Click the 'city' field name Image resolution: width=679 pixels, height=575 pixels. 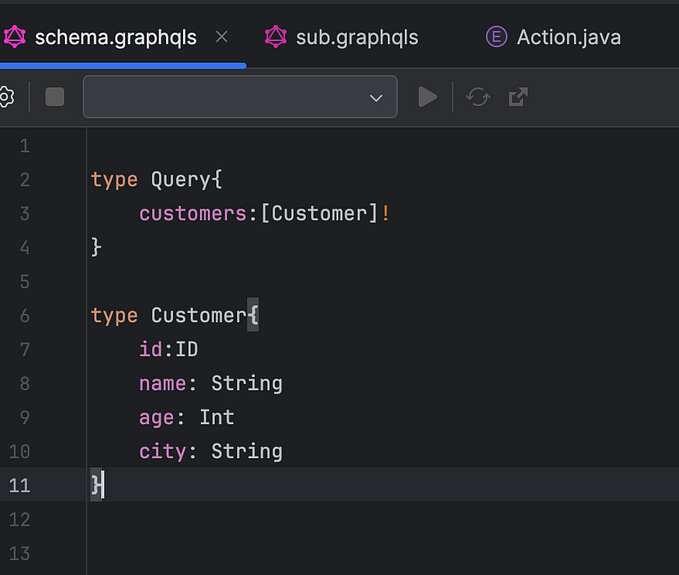tap(163, 452)
